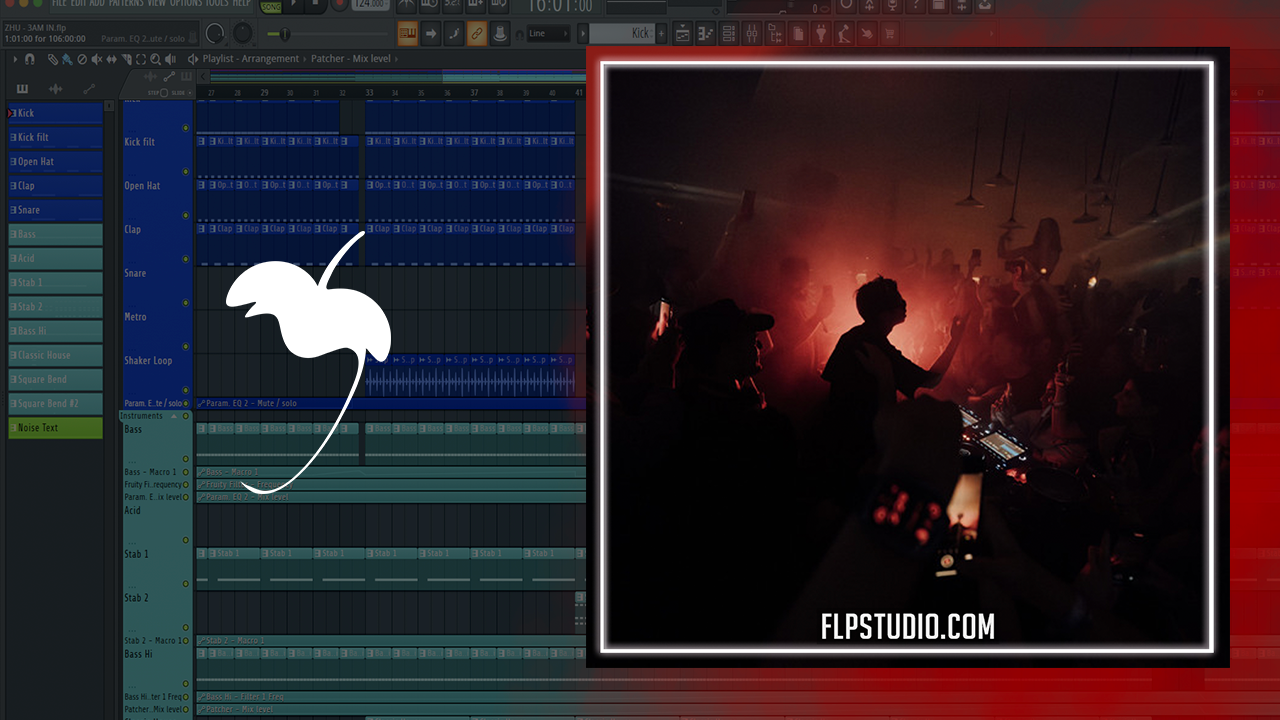Open the plugin database plug icon
1280x720 pixels.
point(820,34)
